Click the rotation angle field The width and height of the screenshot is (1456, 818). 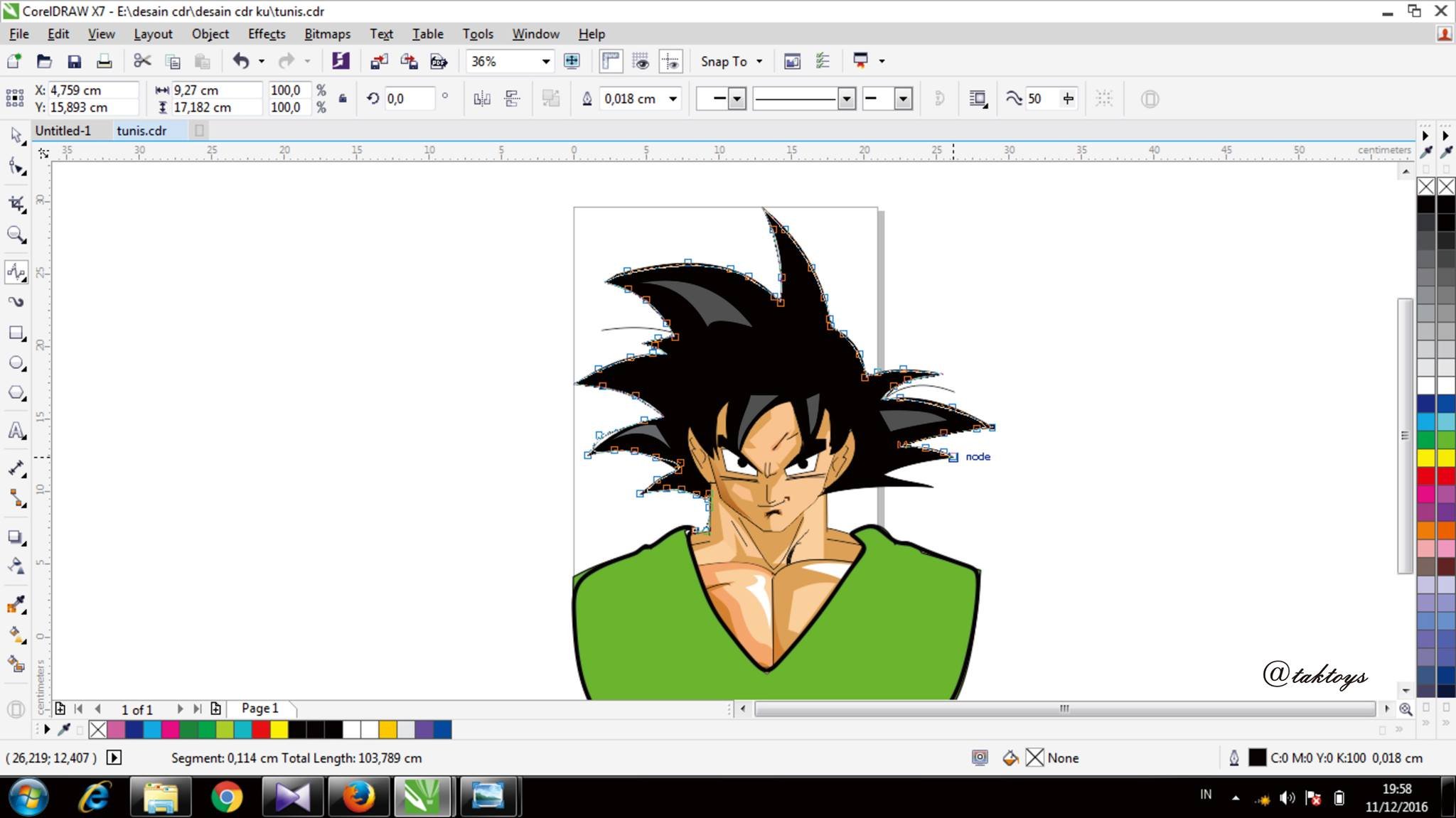pyautogui.click(x=409, y=99)
